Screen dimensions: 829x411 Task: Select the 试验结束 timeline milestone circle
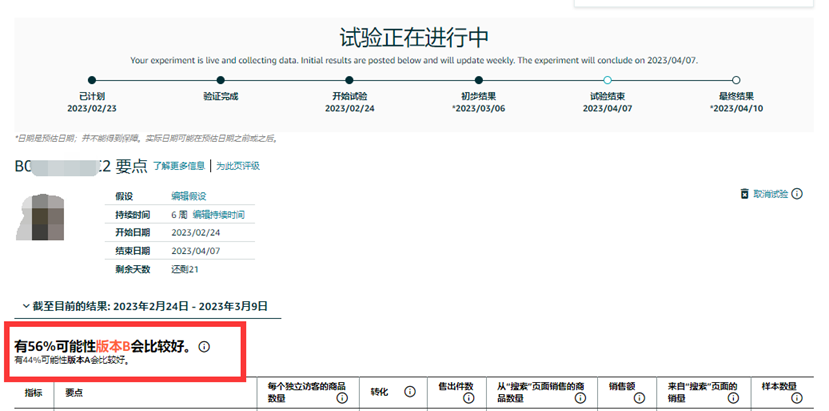(x=607, y=80)
